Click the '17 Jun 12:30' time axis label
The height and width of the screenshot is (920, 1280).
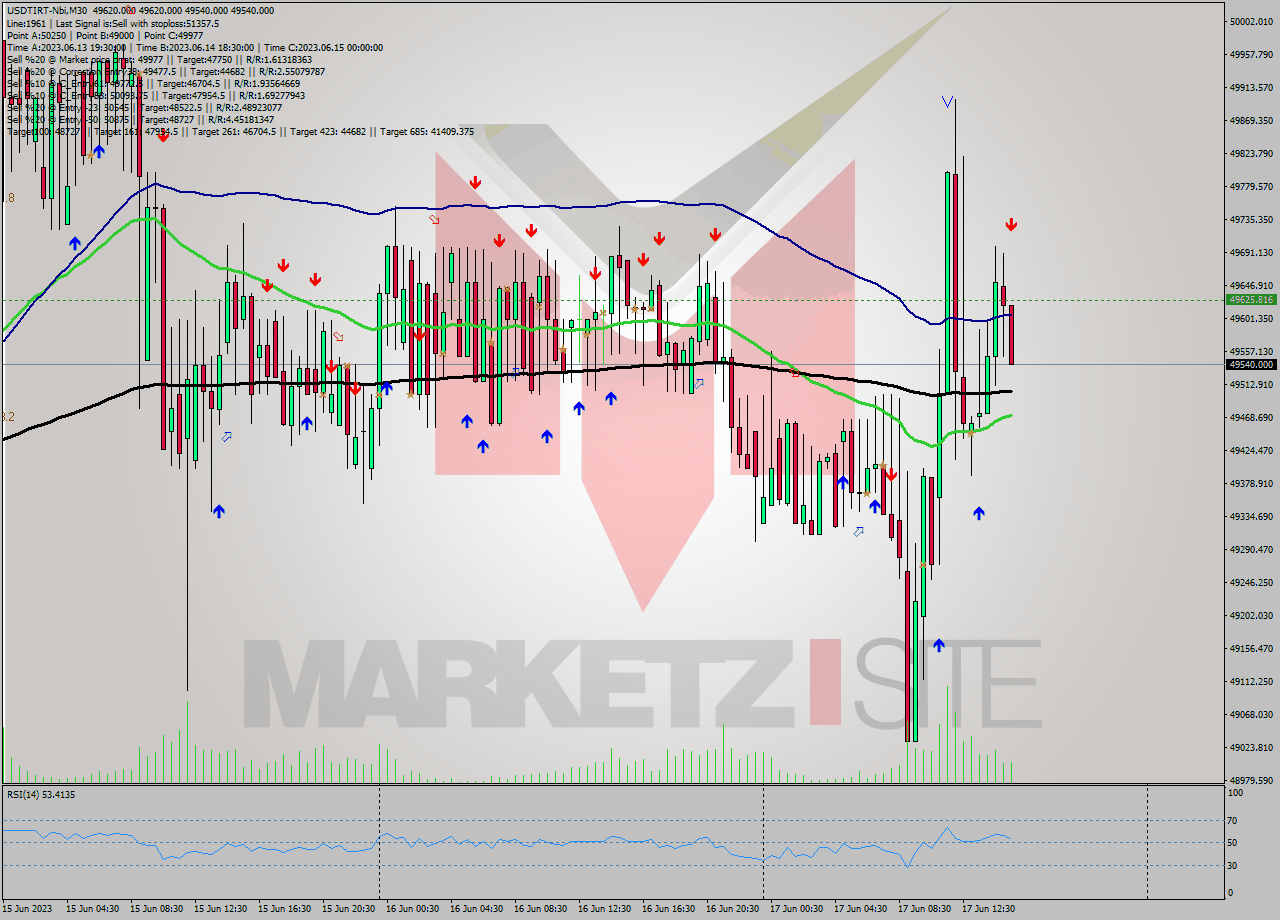tap(988, 909)
